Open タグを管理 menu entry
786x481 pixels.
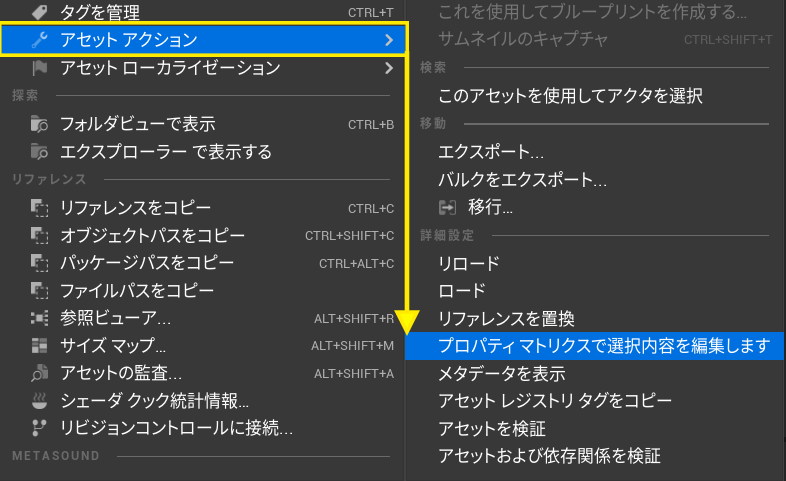203,12
